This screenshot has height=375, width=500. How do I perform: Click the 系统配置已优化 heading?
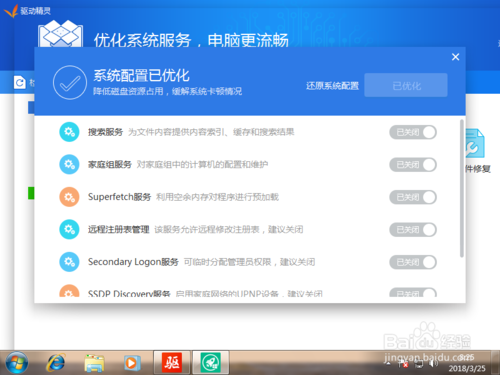coord(141,75)
